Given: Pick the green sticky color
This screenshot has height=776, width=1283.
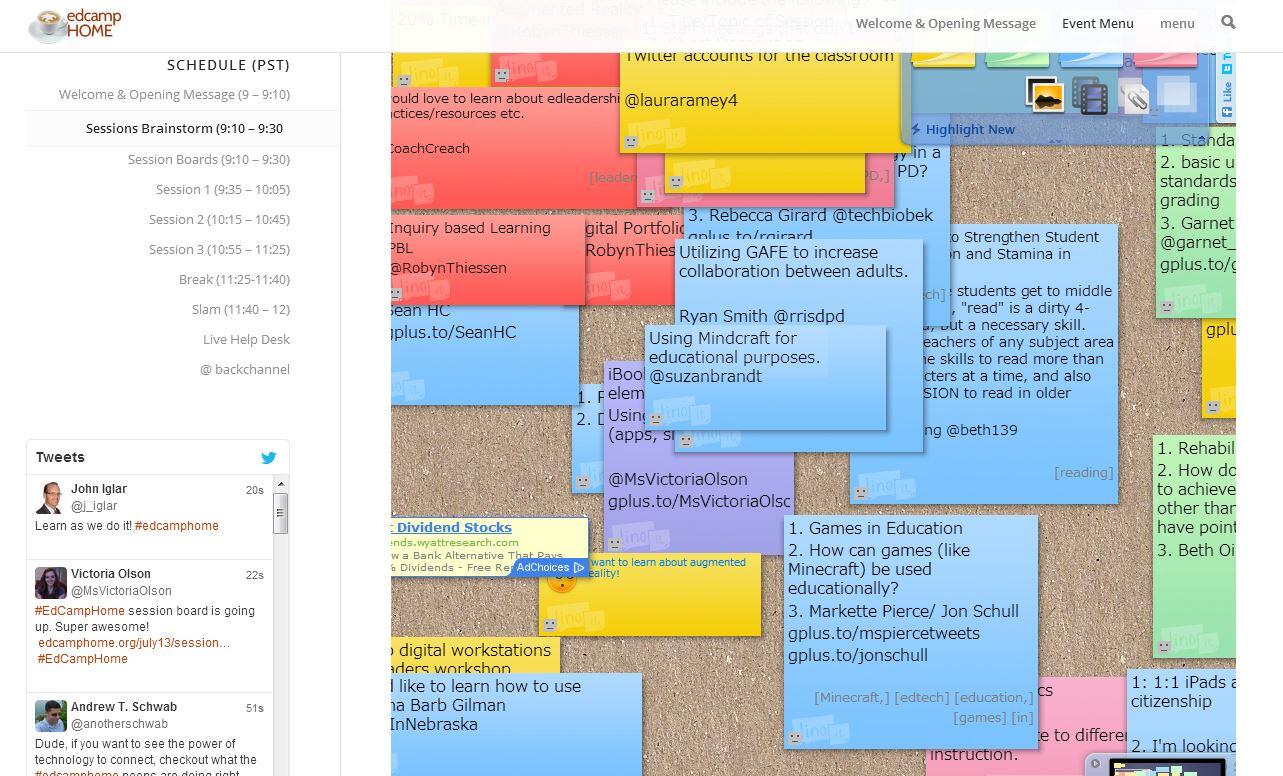Looking at the screenshot, I should (x=1017, y=59).
